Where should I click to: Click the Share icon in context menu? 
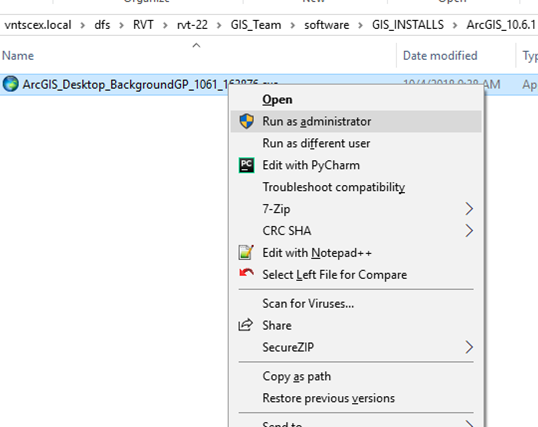click(x=246, y=325)
